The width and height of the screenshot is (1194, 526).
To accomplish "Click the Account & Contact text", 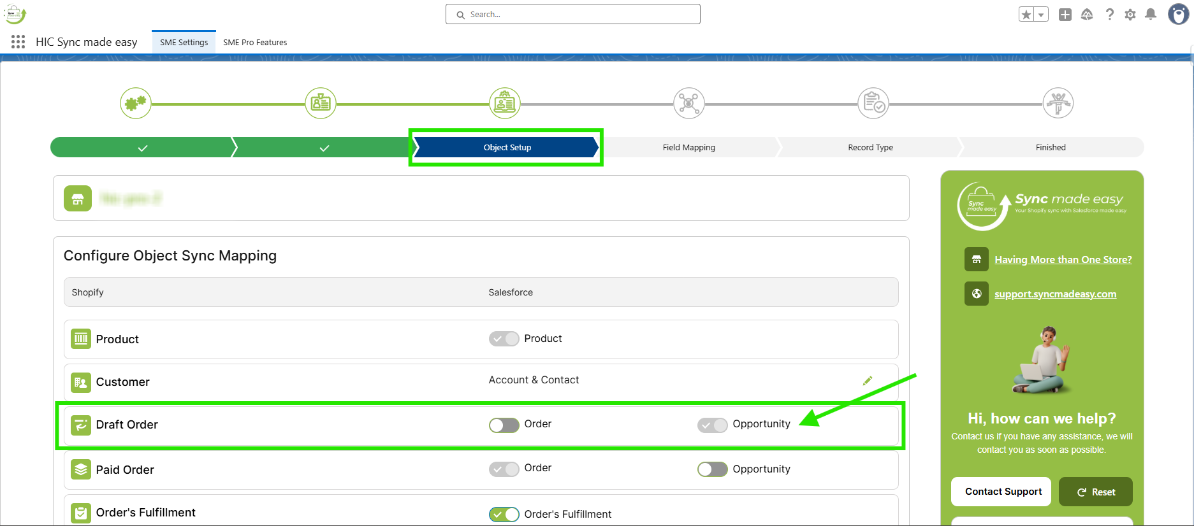I will click(534, 380).
